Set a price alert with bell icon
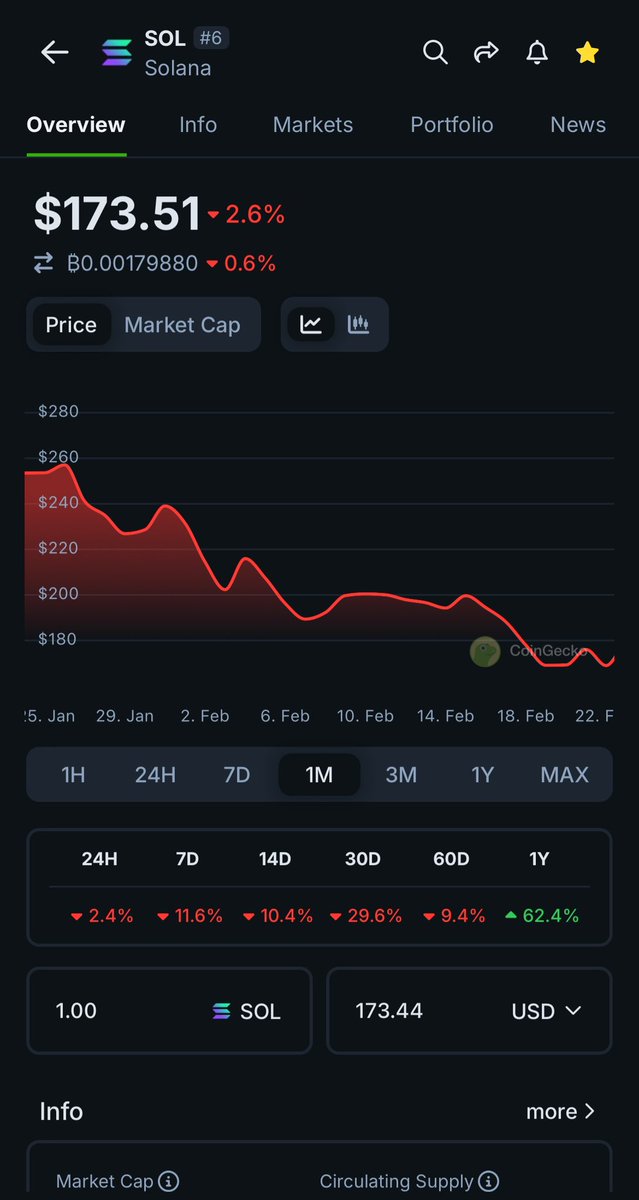639x1200 pixels. 537,52
